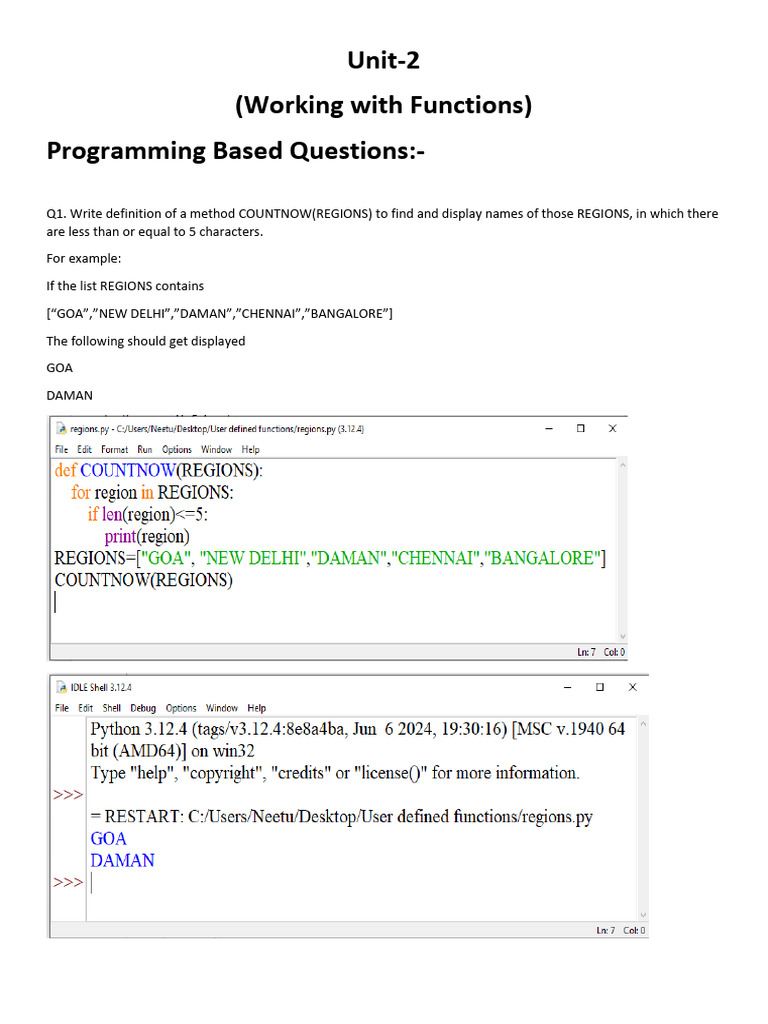The height and width of the screenshot is (1024, 768).
Task: Click scroll-up arrow in regions.py editor
Action: point(622,465)
